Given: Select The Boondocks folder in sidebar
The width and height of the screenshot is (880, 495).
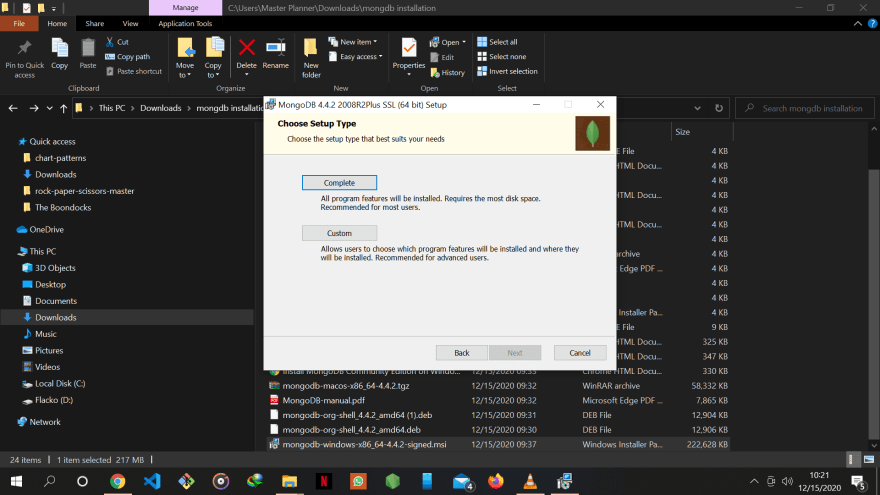Looking at the screenshot, I should (x=63, y=208).
